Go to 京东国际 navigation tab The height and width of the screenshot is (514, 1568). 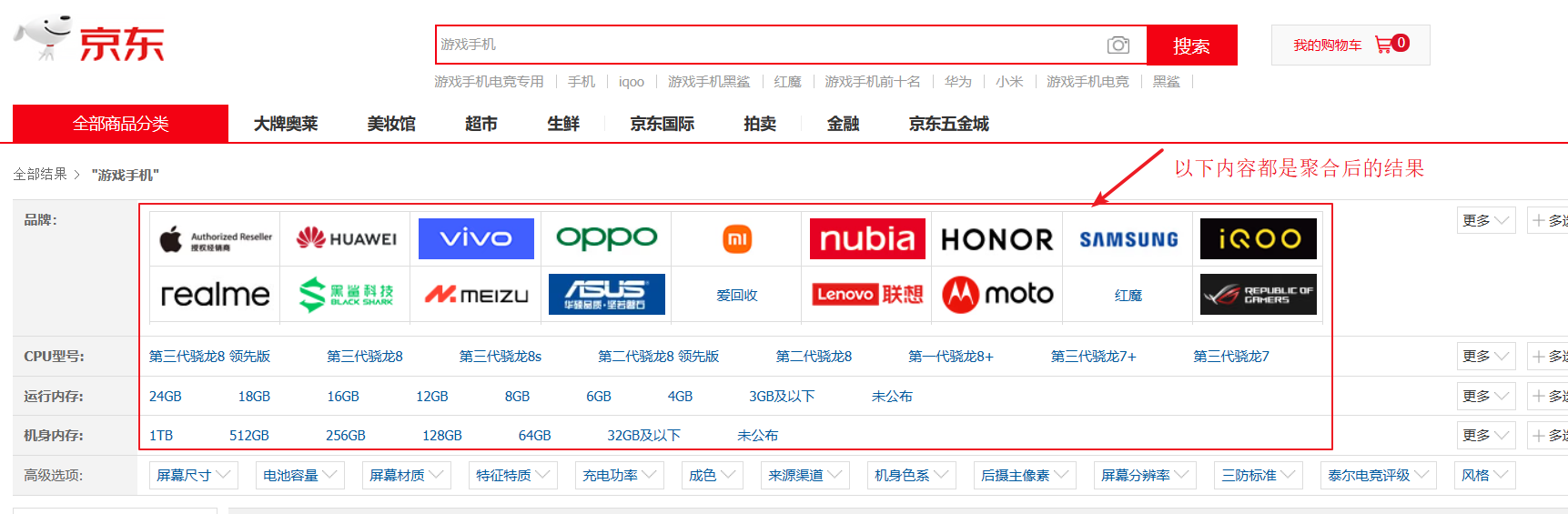coord(662,124)
